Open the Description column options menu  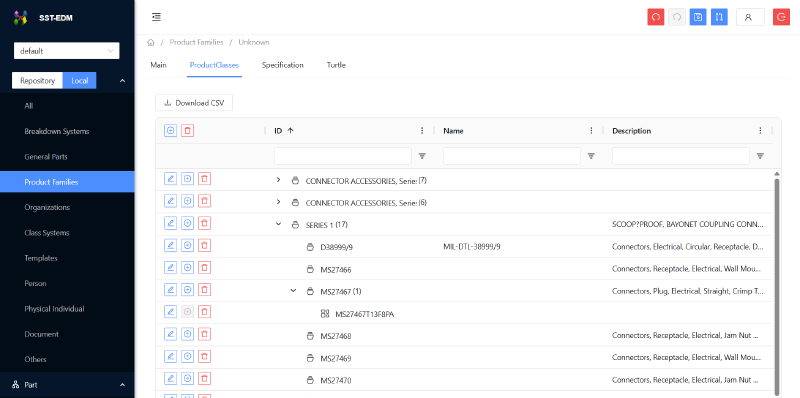tap(760, 131)
